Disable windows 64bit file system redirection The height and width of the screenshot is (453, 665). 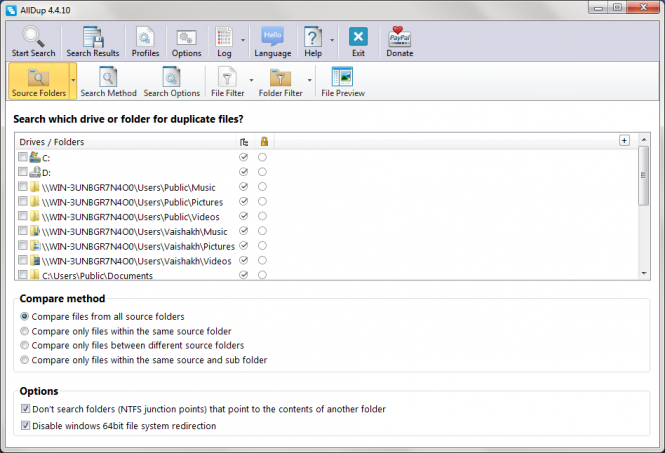[x=25, y=426]
